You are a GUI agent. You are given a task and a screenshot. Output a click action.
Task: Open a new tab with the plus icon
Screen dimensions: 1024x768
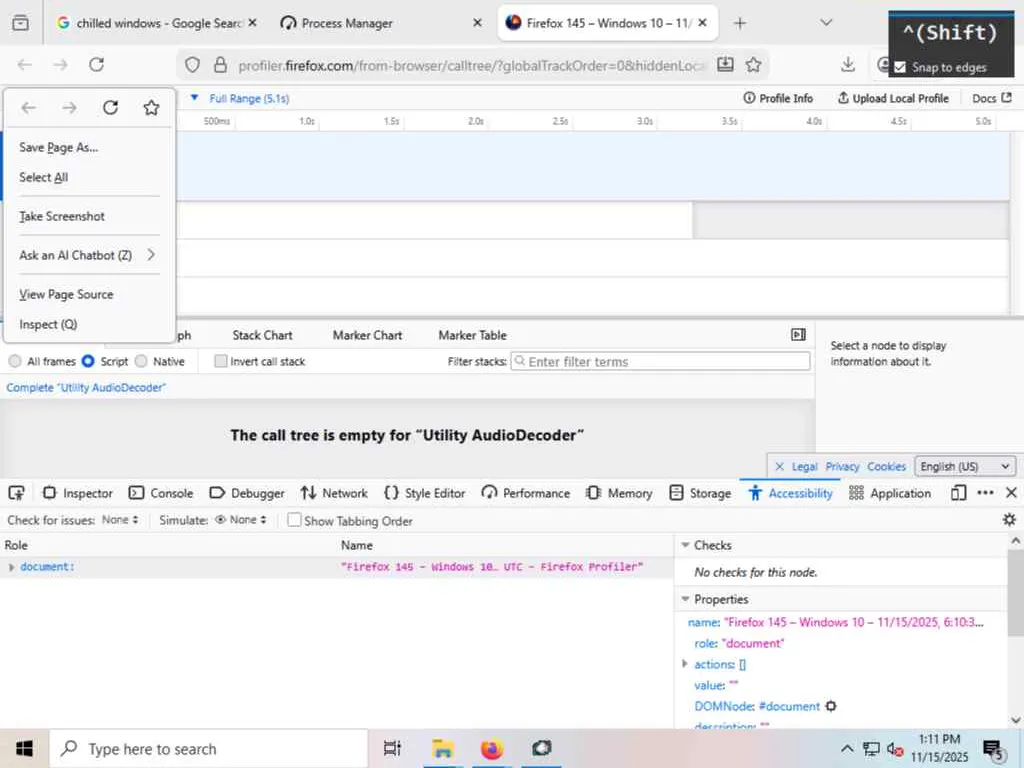pyautogui.click(x=740, y=24)
